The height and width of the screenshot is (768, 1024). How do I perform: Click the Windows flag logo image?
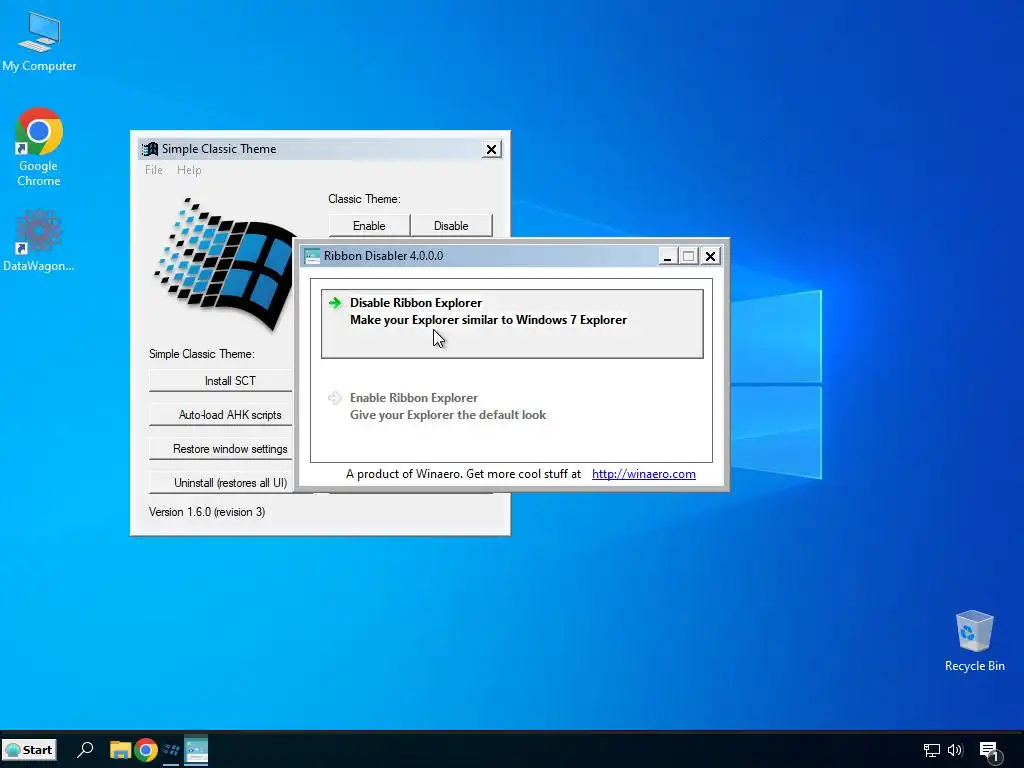point(225,264)
